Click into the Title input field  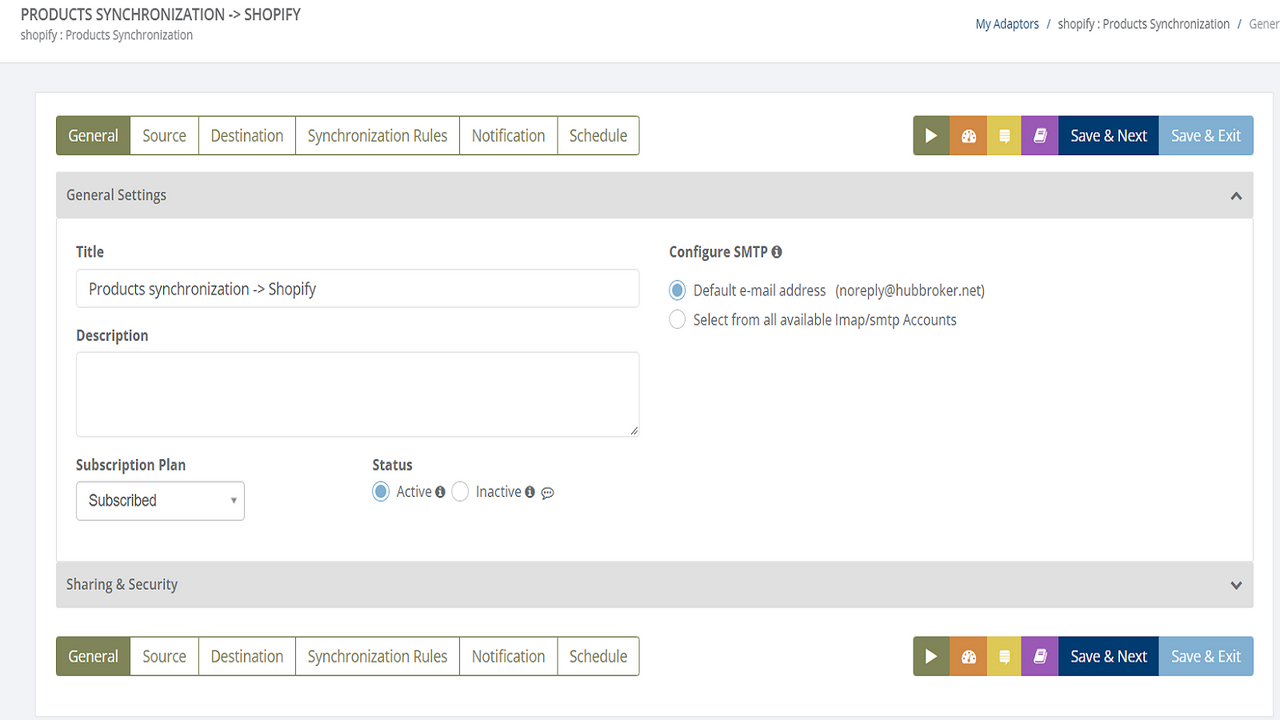point(357,288)
